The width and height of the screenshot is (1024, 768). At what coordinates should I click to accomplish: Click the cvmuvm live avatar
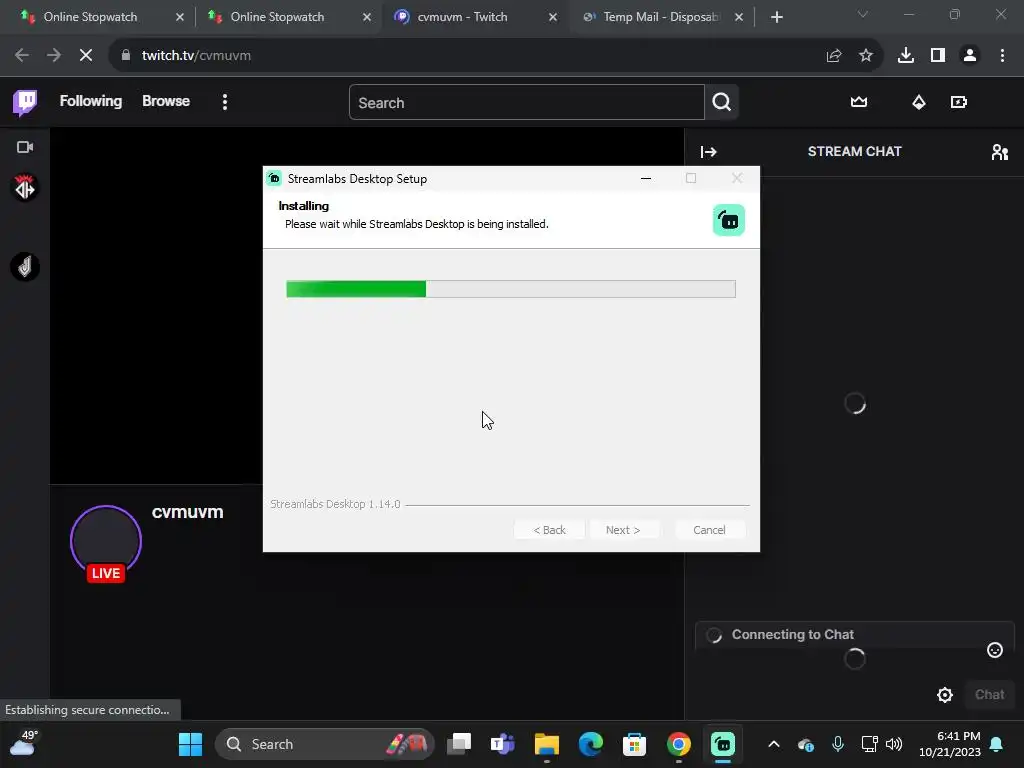click(x=106, y=542)
